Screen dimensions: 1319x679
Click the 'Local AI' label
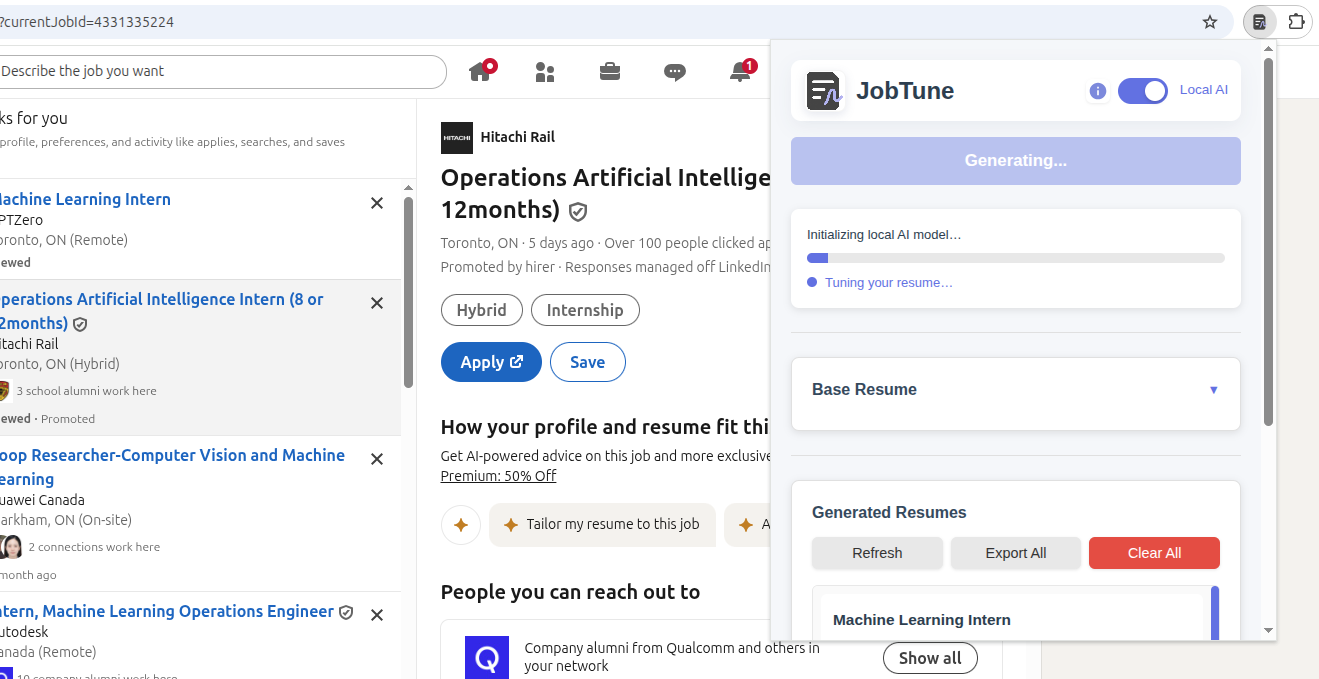pyautogui.click(x=1204, y=90)
